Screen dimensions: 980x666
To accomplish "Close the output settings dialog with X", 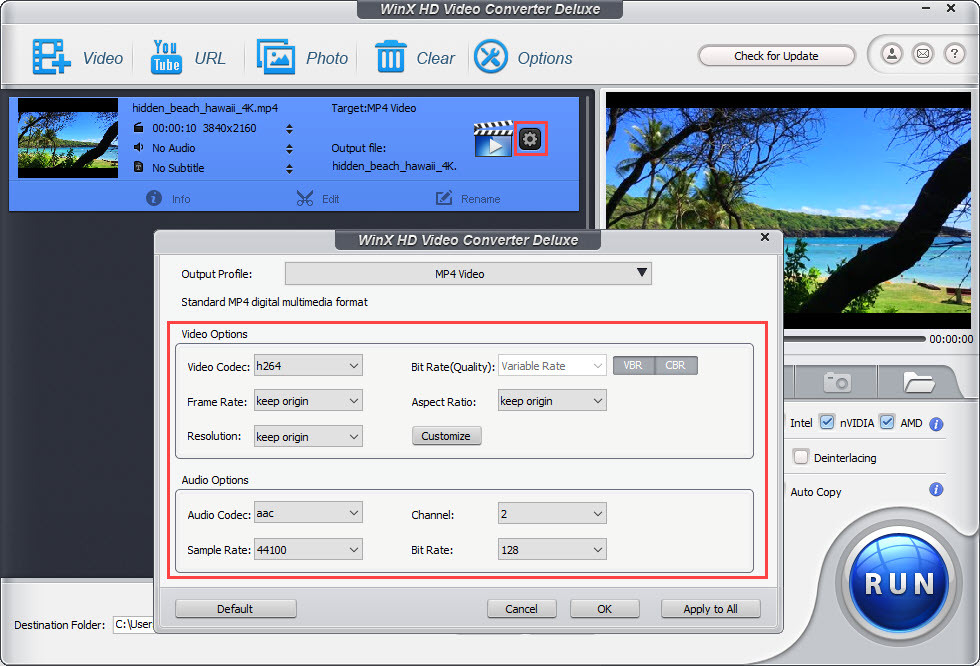I will tap(764, 237).
